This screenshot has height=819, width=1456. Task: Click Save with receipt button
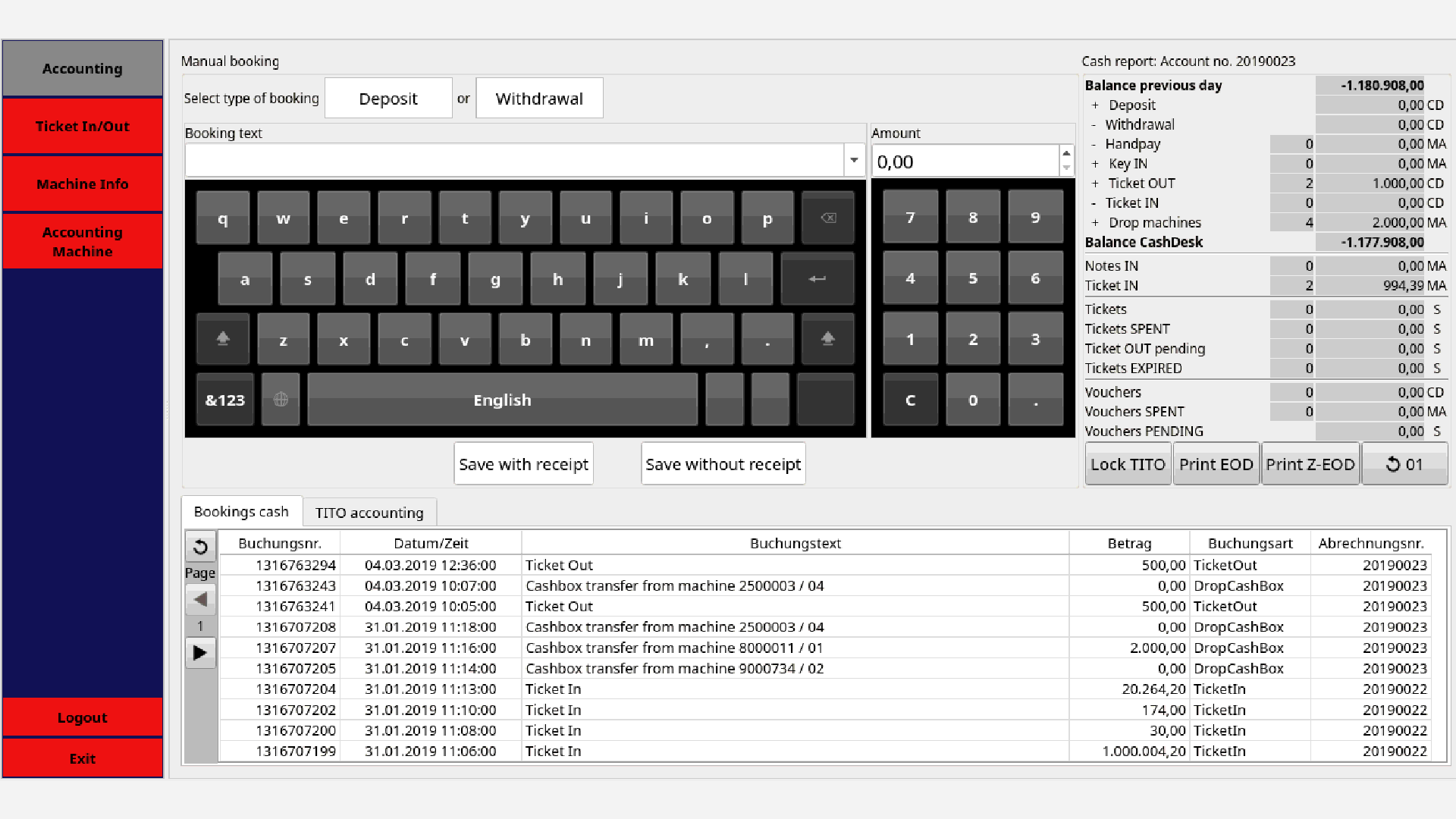coord(523,464)
